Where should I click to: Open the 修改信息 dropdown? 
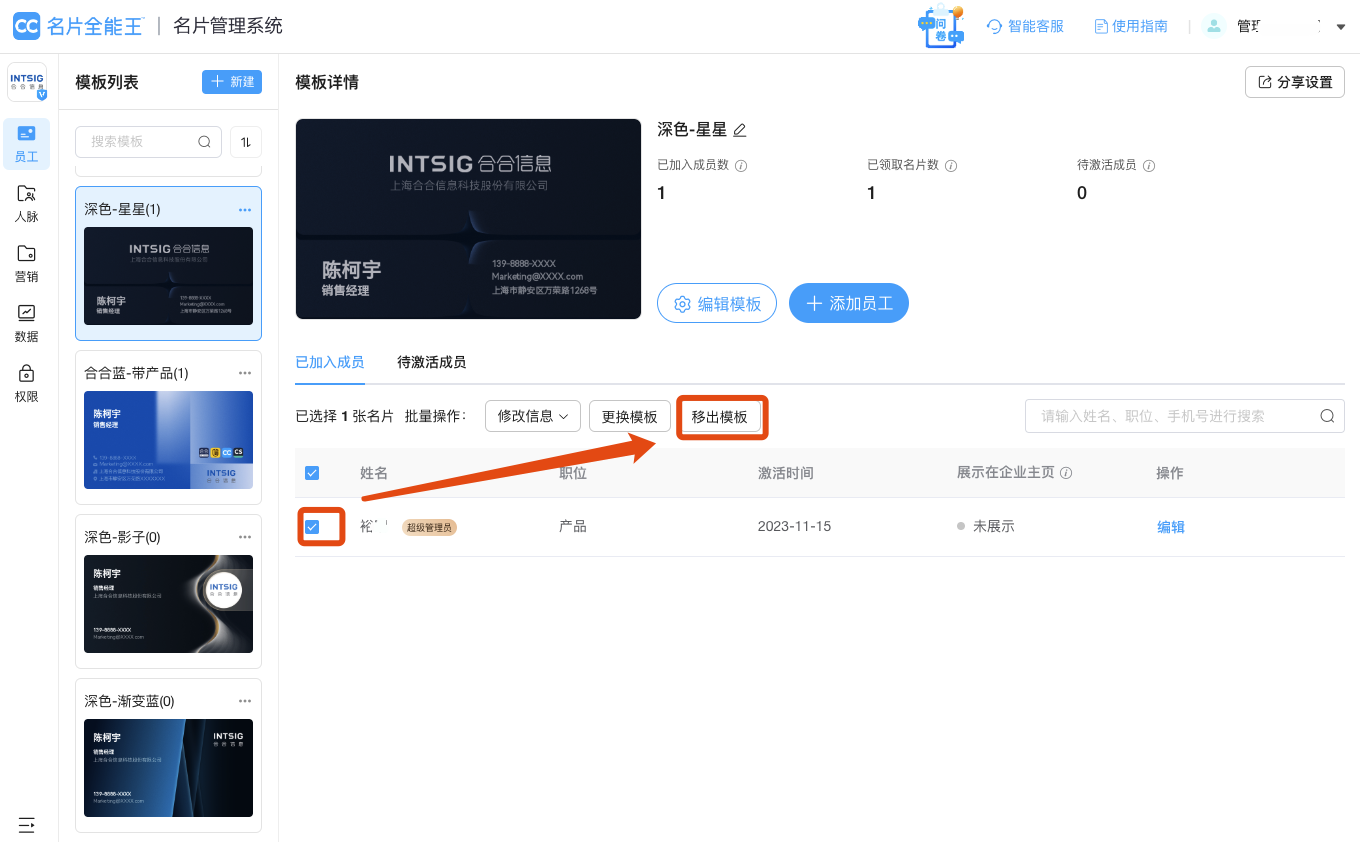pyautogui.click(x=533, y=416)
